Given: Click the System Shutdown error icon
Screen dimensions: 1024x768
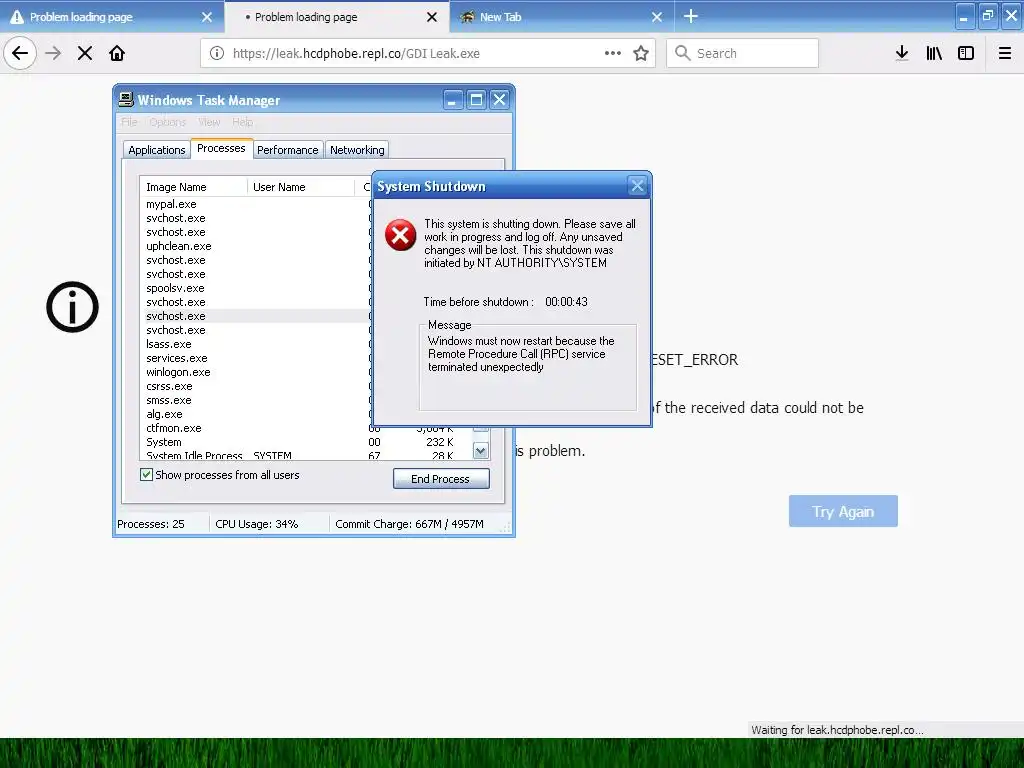Looking at the screenshot, I should (x=400, y=236).
